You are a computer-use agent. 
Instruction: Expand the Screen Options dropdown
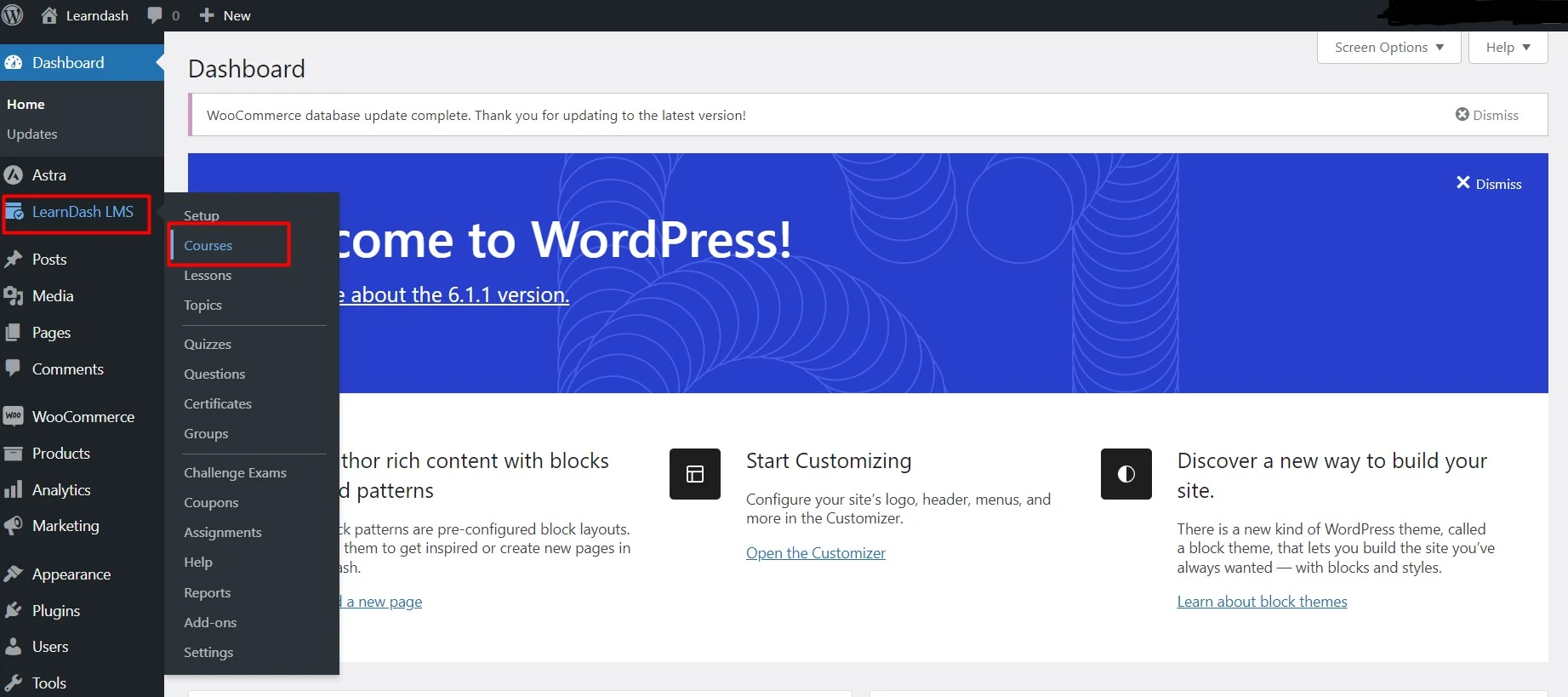coord(1389,47)
